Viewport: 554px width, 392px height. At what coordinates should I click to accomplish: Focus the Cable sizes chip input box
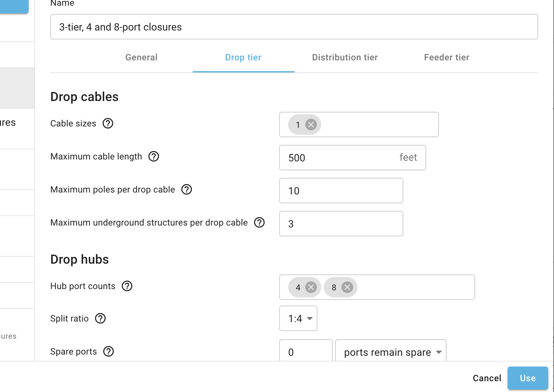[359, 124]
